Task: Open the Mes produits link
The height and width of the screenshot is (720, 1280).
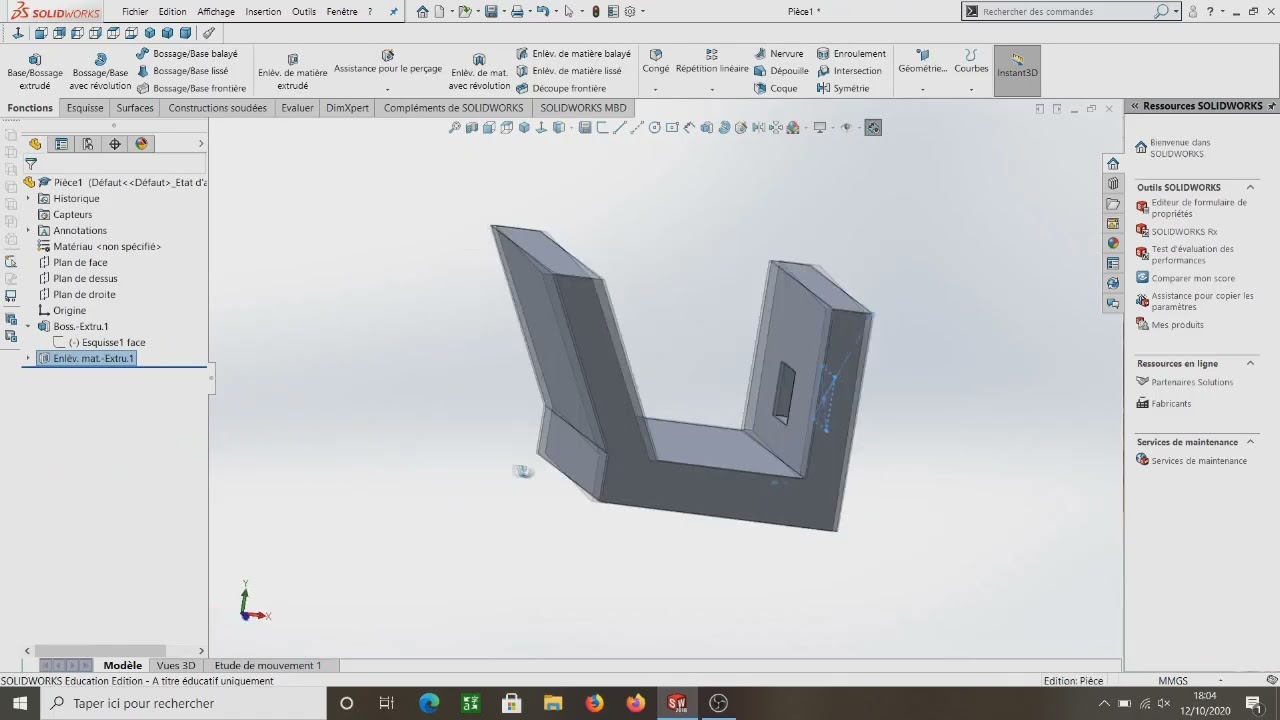Action: point(1177,324)
